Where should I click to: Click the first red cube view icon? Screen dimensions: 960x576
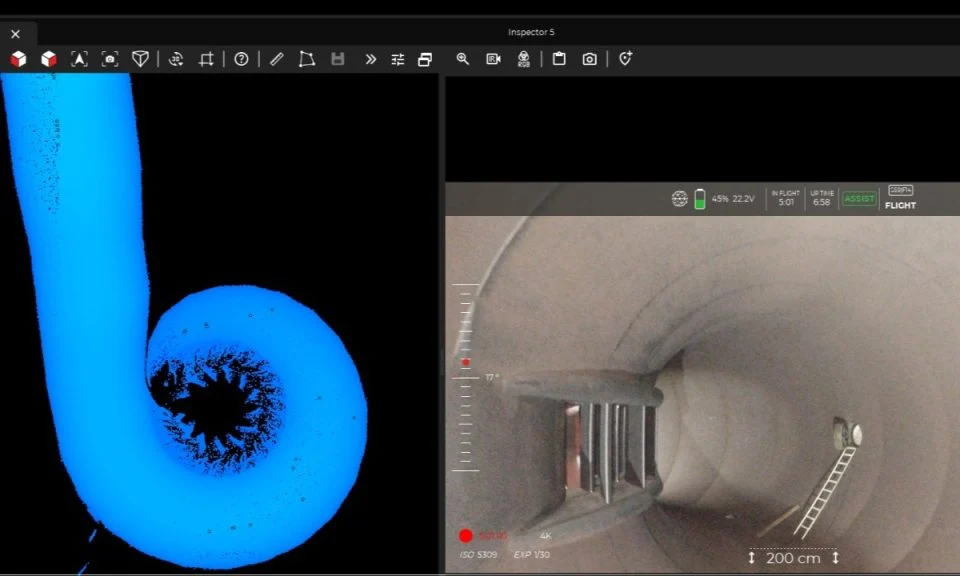tap(18, 59)
